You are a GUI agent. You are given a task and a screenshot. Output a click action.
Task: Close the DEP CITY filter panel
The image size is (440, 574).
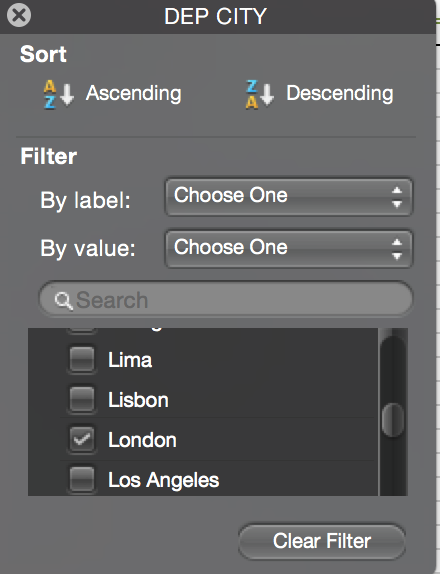[x=19, y=15]
